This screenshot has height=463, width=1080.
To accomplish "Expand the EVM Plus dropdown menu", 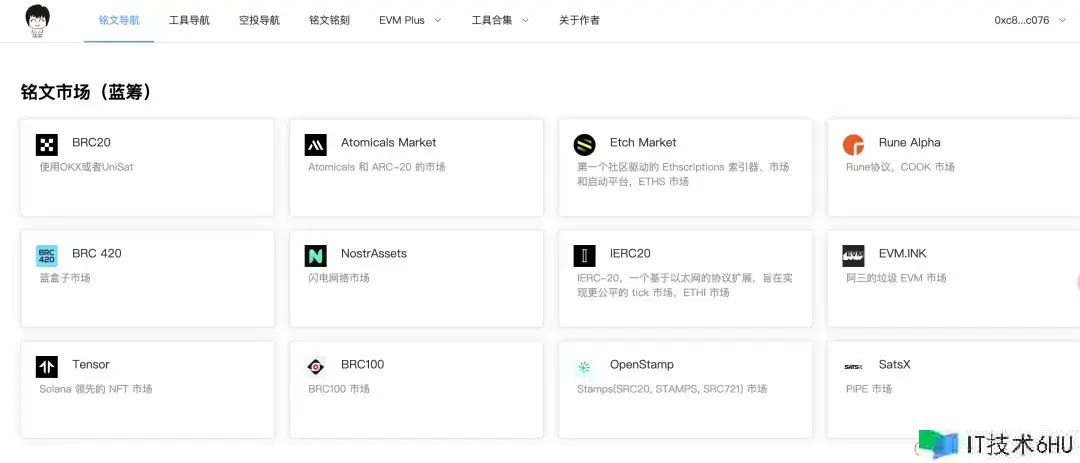I will point(410,21).
